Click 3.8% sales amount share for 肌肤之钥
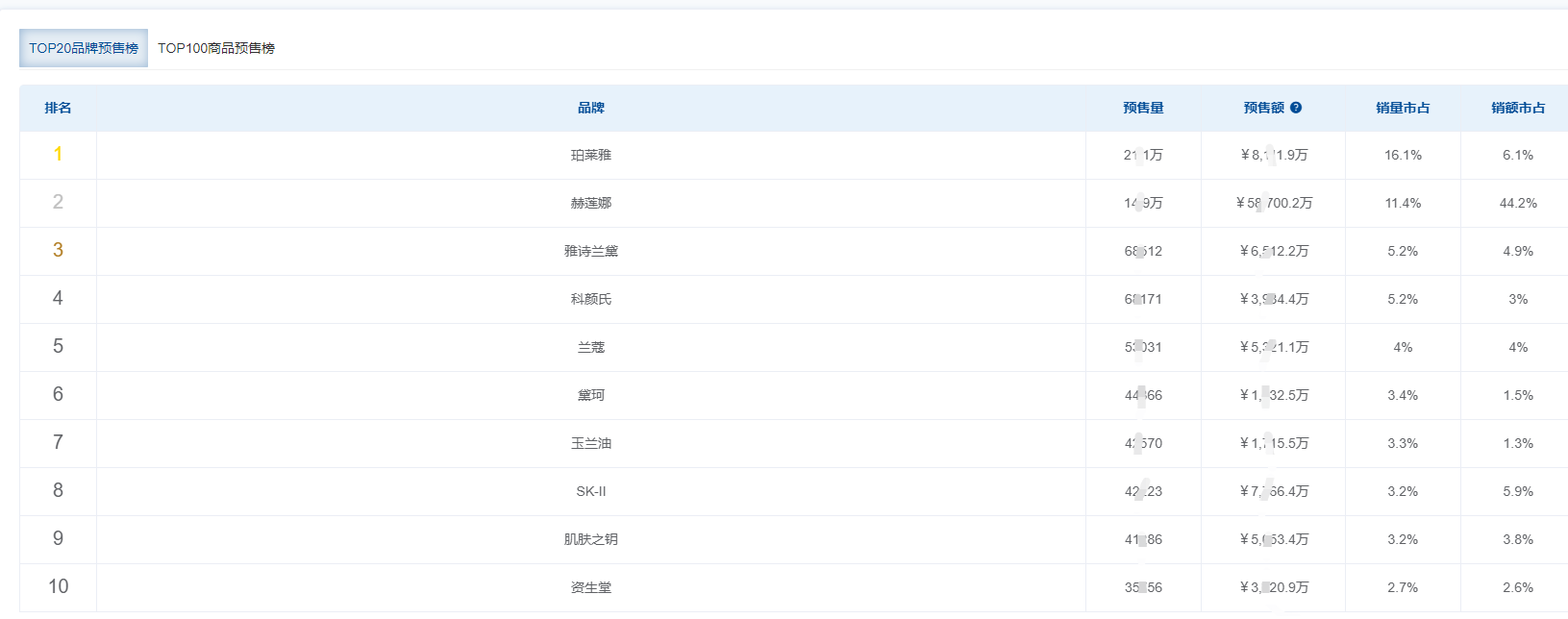Screen dimensions: 1568x619 click(1518, 539)
